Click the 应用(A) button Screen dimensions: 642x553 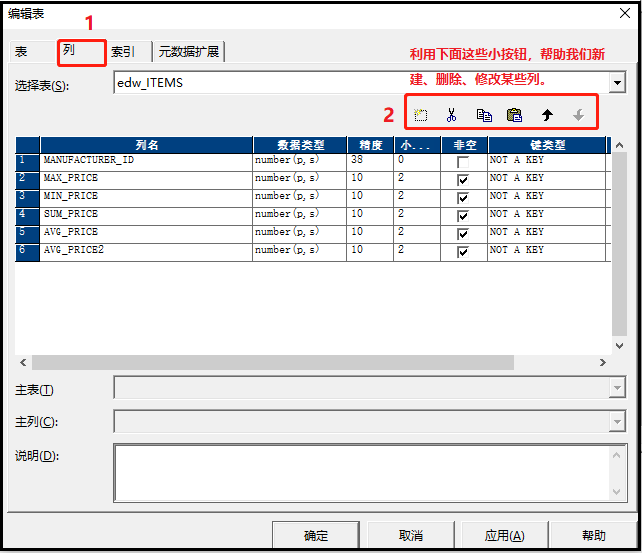pos(504,535)
